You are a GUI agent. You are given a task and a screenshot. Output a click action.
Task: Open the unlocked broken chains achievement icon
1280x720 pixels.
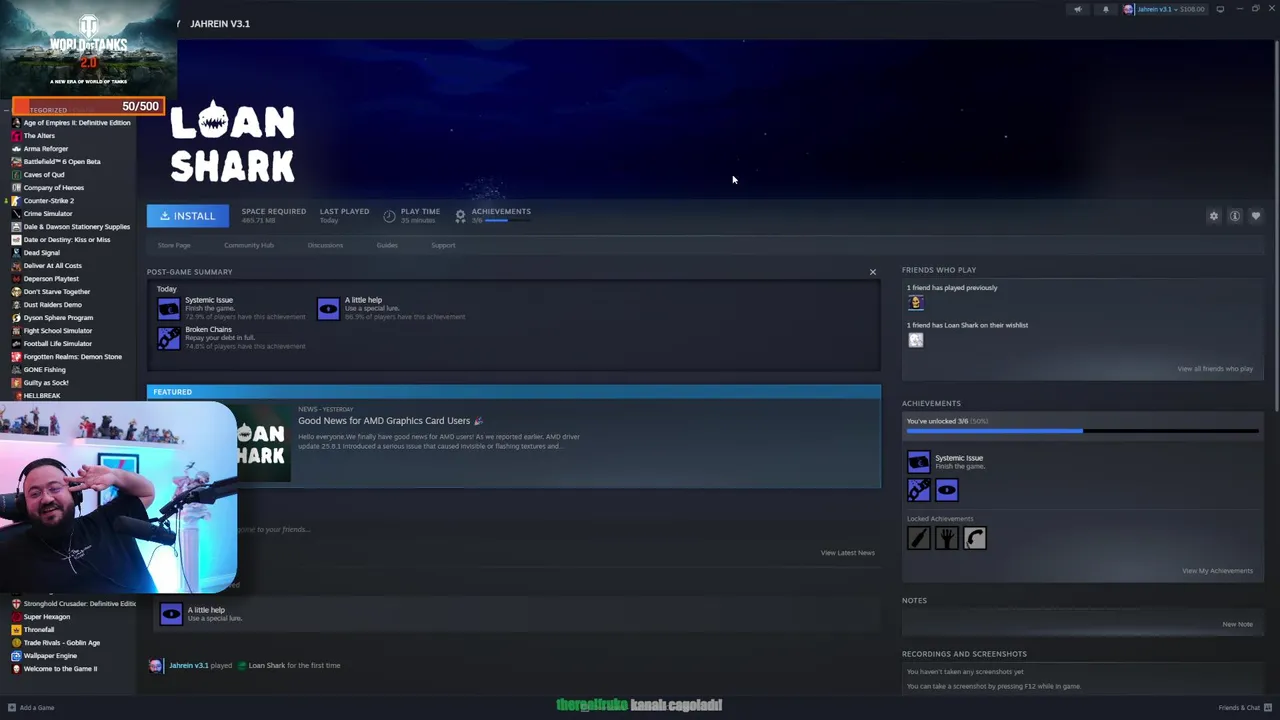point(918,489)
